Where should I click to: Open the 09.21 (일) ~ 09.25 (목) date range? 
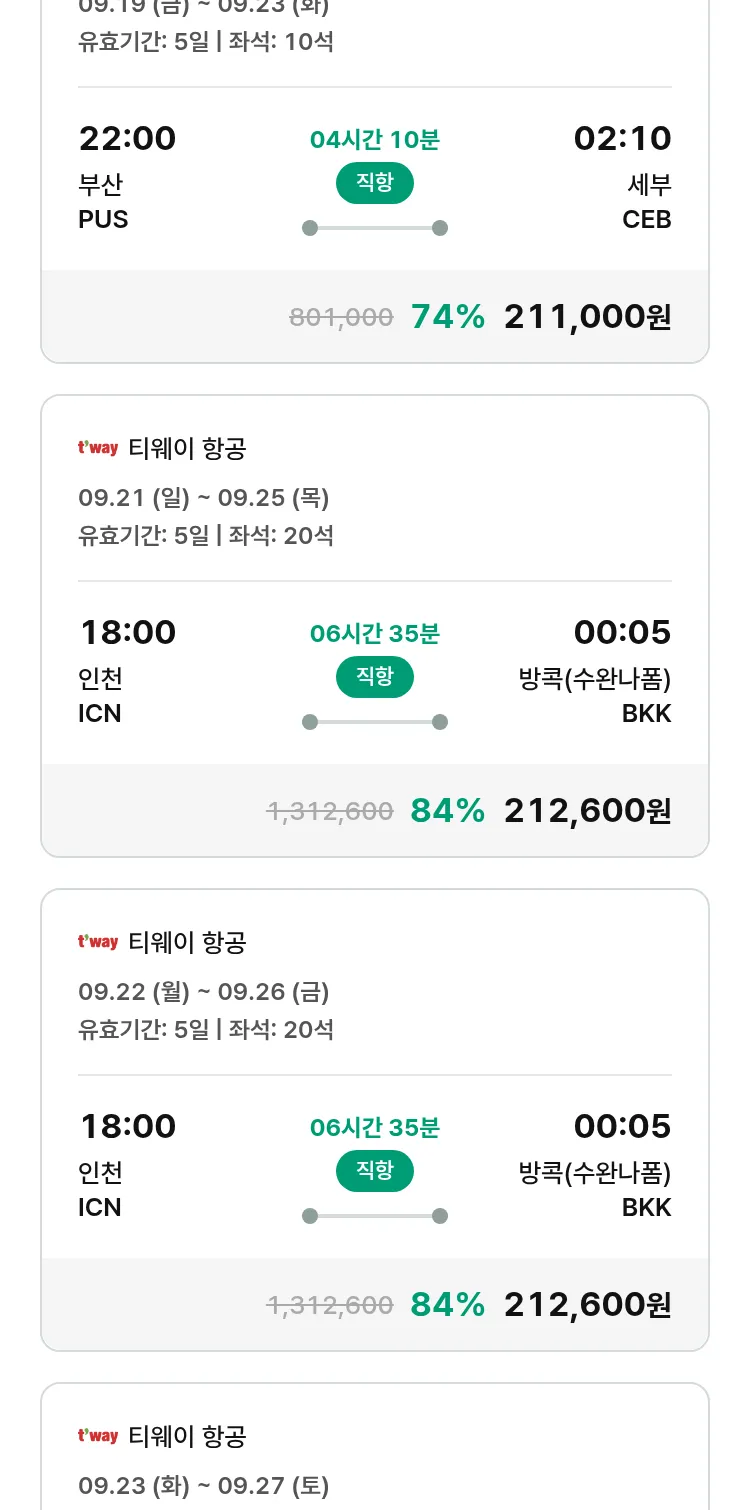click(204, 498)
